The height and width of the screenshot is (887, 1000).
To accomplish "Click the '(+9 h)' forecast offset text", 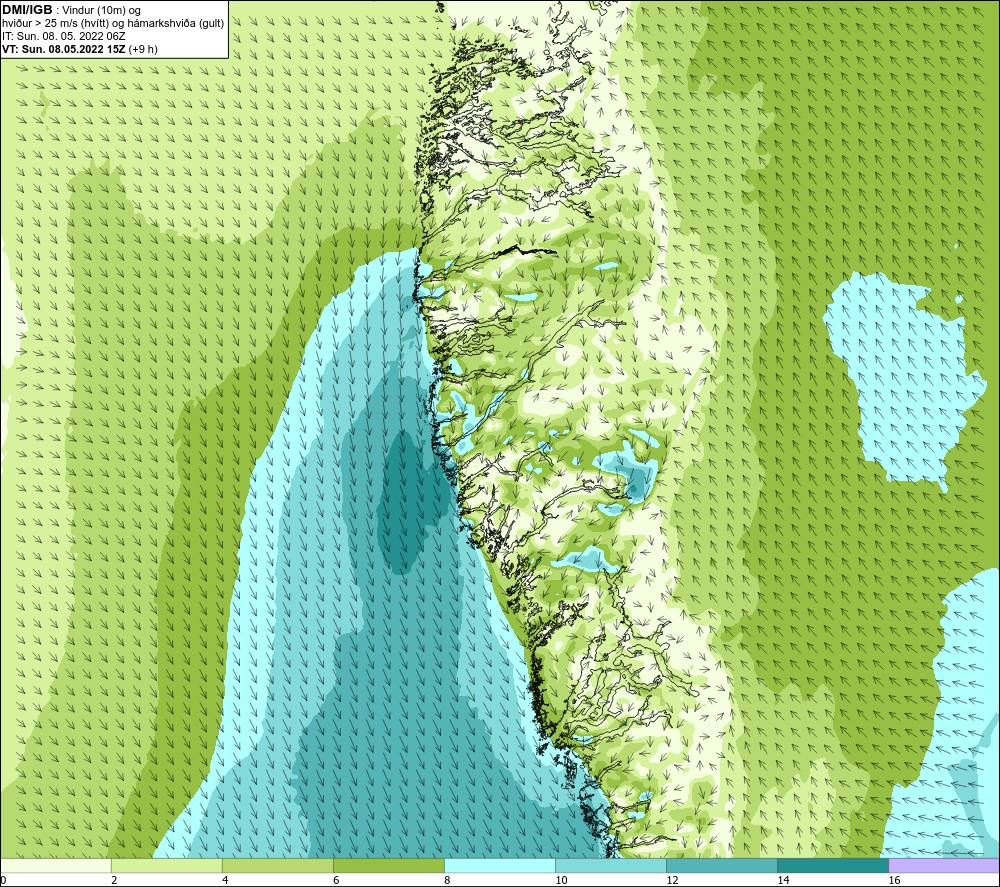I will tap(143, 49).
